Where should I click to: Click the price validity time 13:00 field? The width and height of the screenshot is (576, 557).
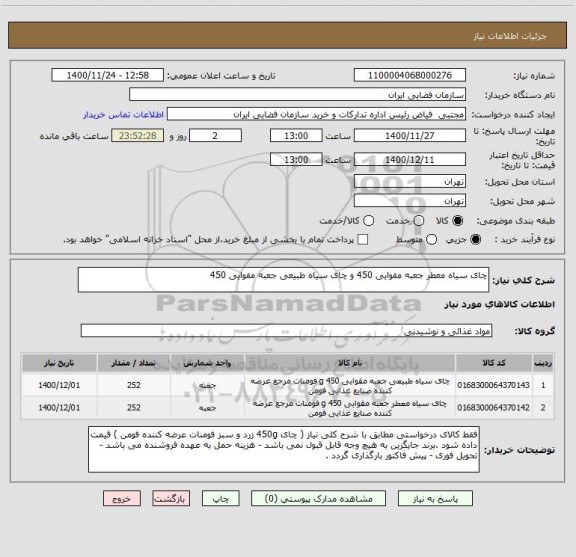click(x=296, y=159)
